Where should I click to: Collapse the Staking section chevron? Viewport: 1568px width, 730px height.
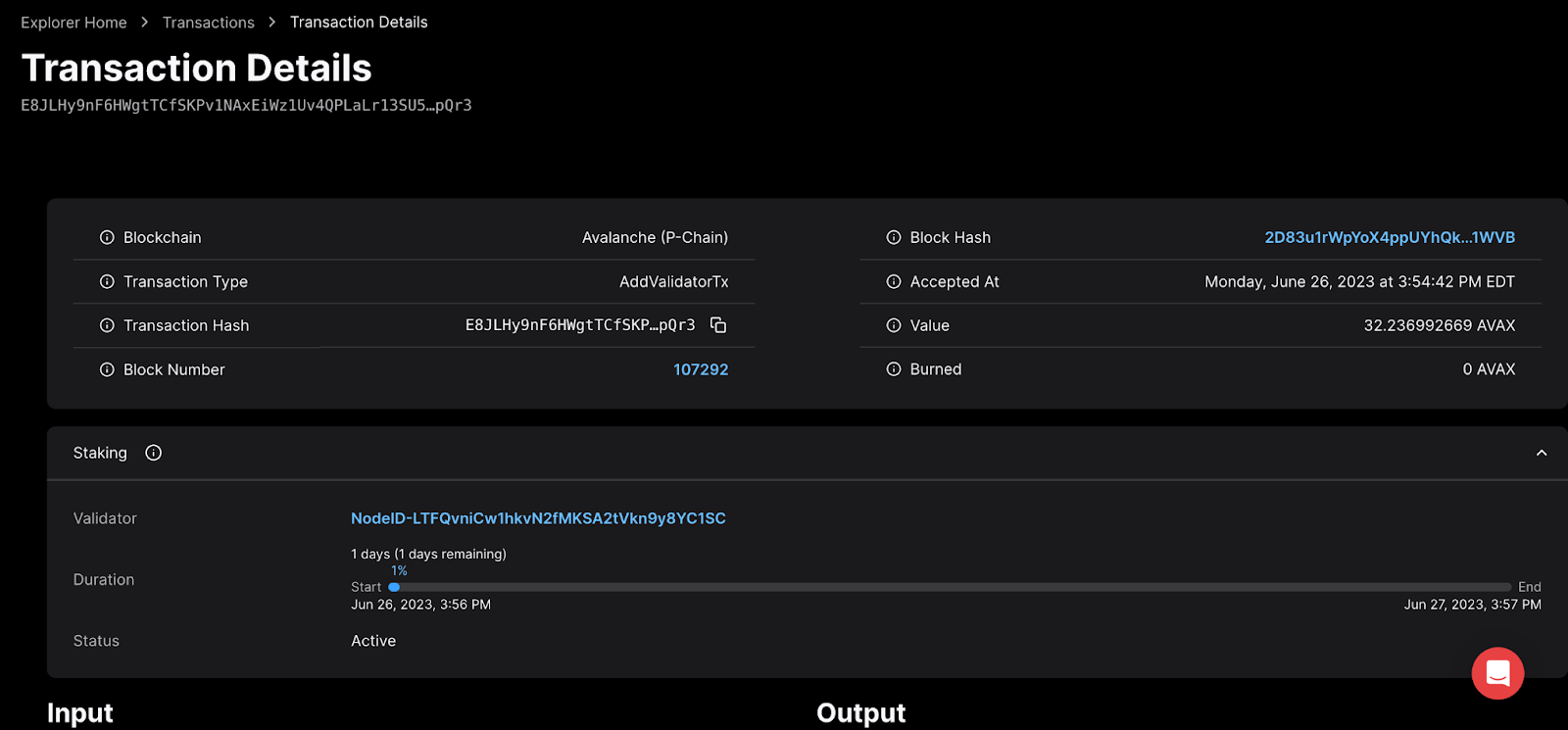coord(1542,453)
